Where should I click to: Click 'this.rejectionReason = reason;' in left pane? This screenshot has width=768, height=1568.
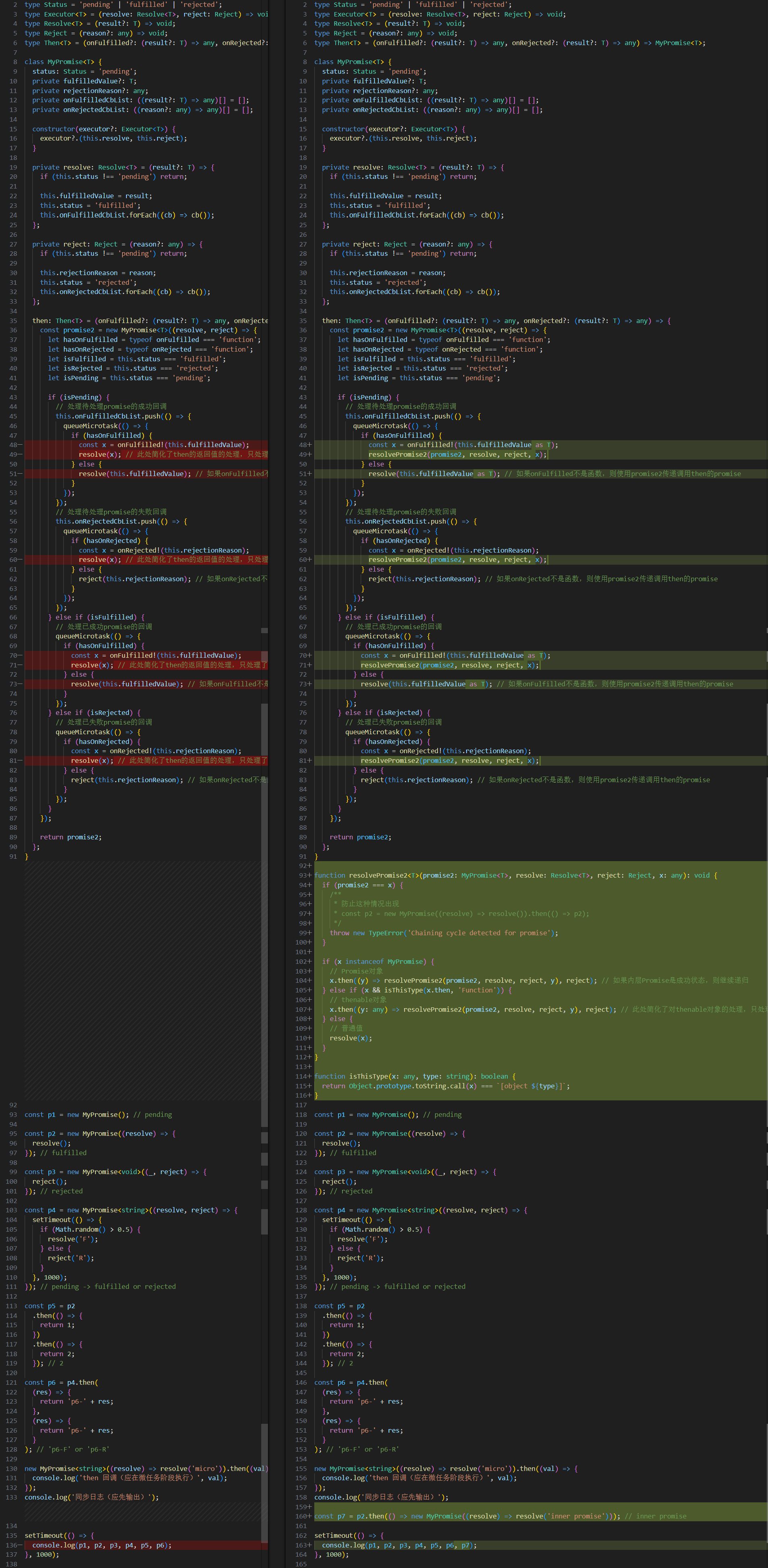(98, 273)
